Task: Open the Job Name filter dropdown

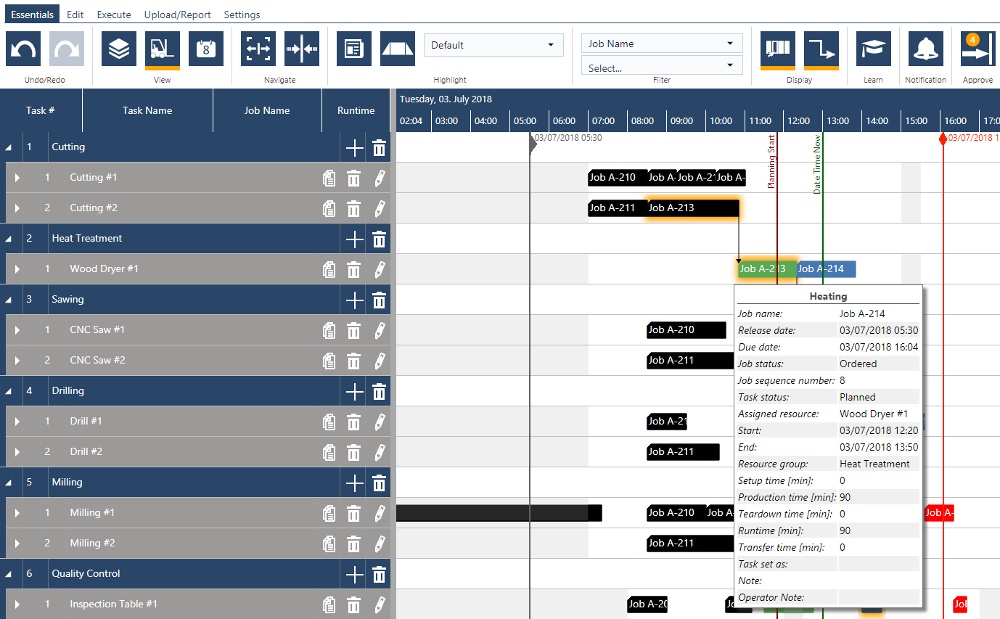Action: tap(661, 44)
